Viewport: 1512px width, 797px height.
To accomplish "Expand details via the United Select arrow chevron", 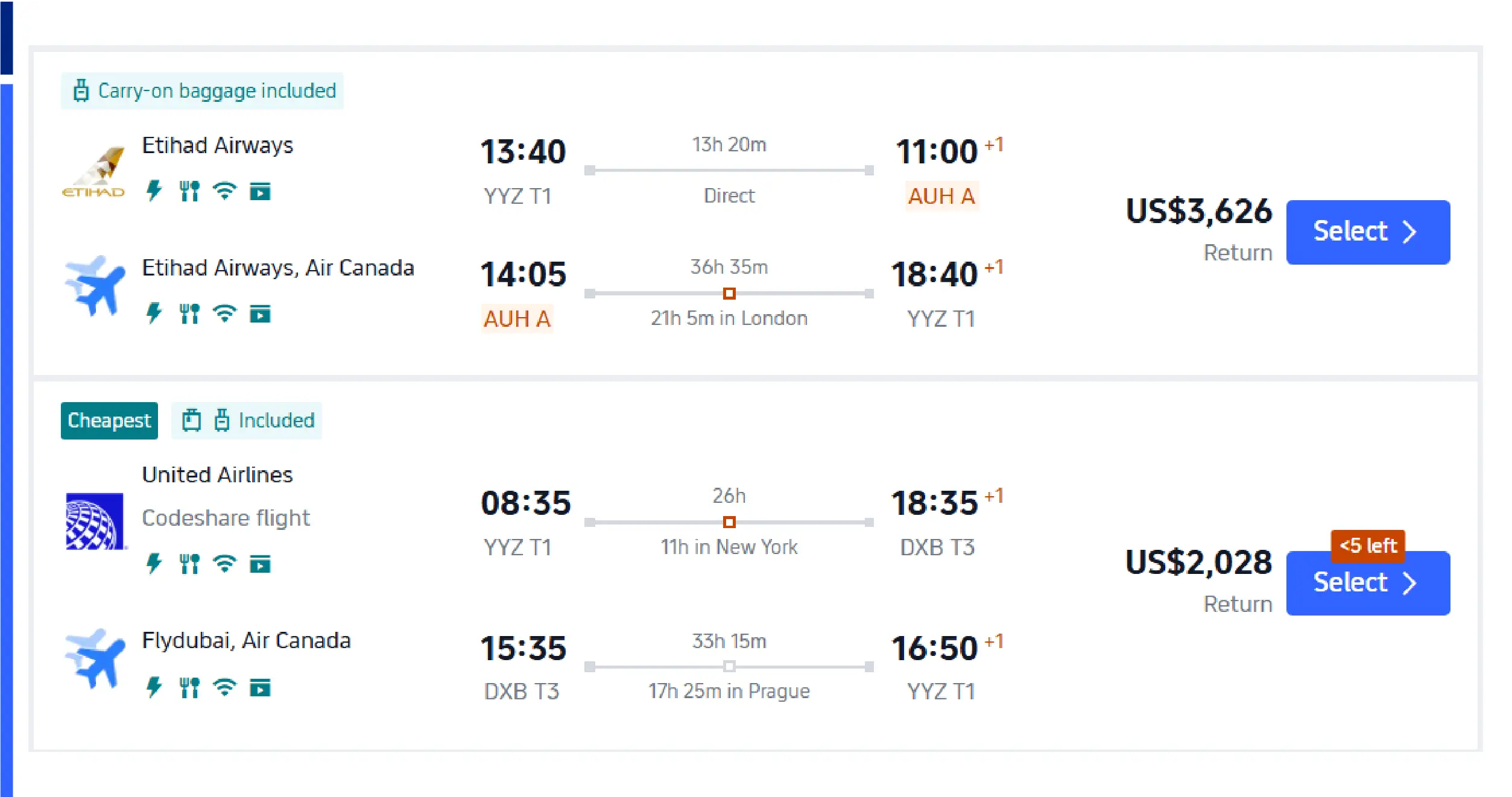I will click(x=1409, y=582).
